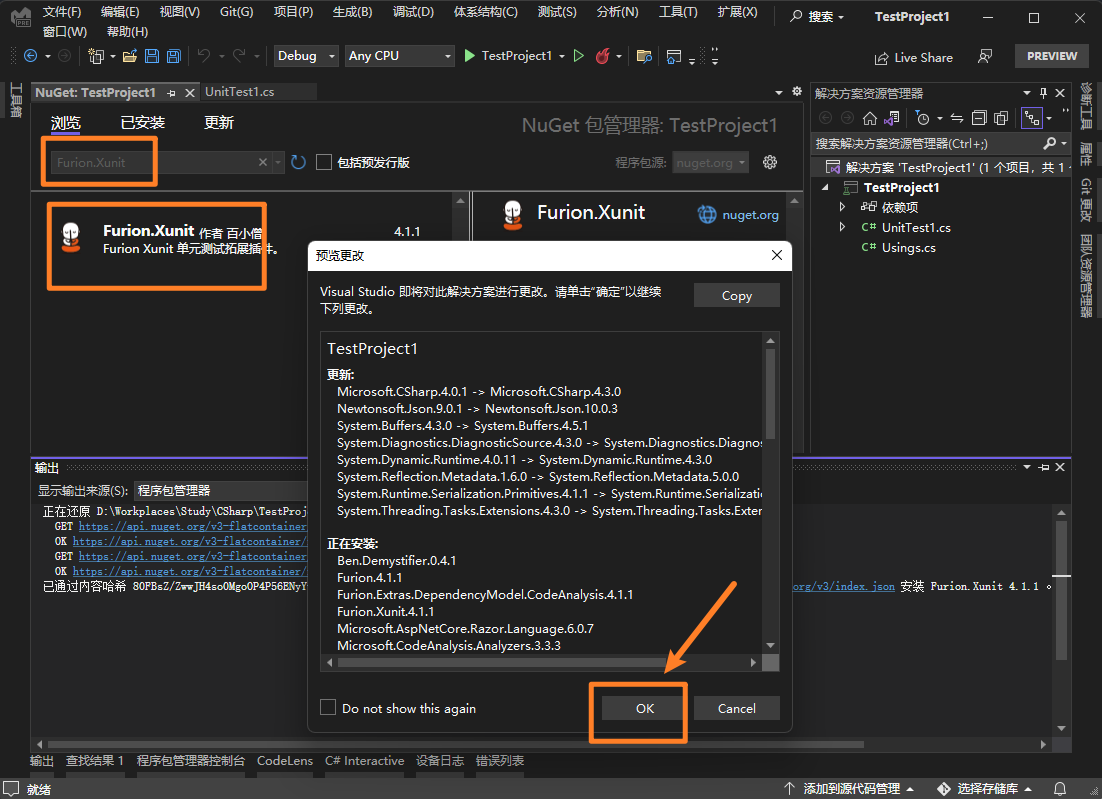Click the green Start Without Debugging icon

pyautogui.click(x=578, y=56)
